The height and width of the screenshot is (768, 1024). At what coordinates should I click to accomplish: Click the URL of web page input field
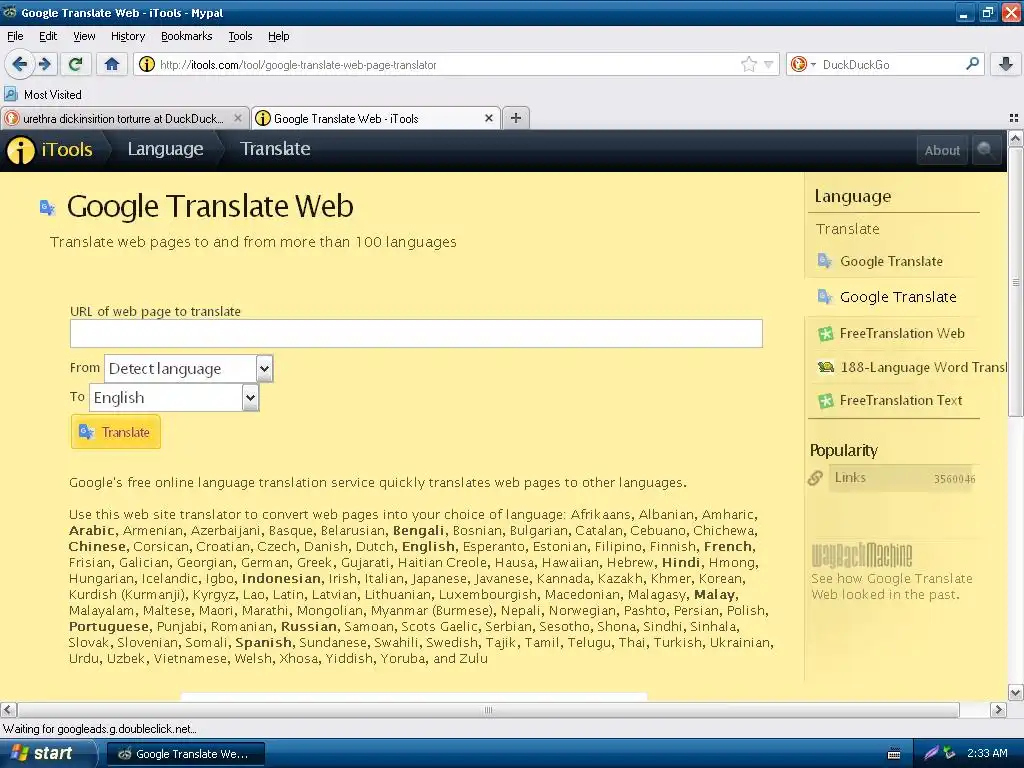[416, 334]
